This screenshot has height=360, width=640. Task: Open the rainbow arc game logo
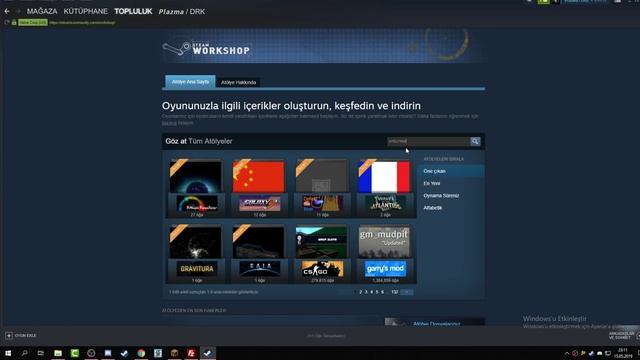point(197,203)
